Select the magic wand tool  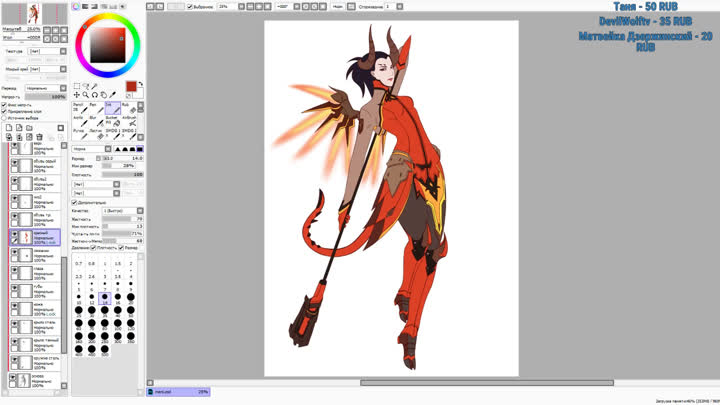click(x=95, y=86)
